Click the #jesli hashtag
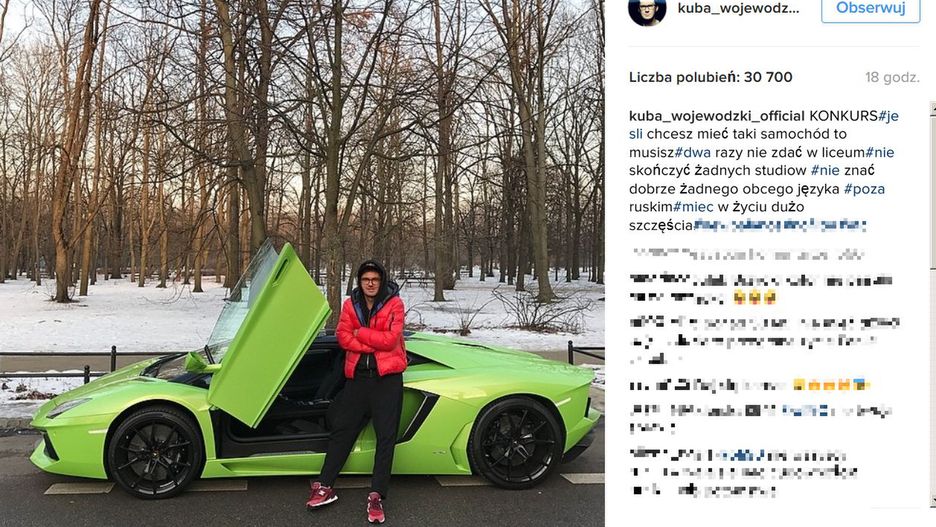This screenshot has height=527, width=936. point(888,116)
